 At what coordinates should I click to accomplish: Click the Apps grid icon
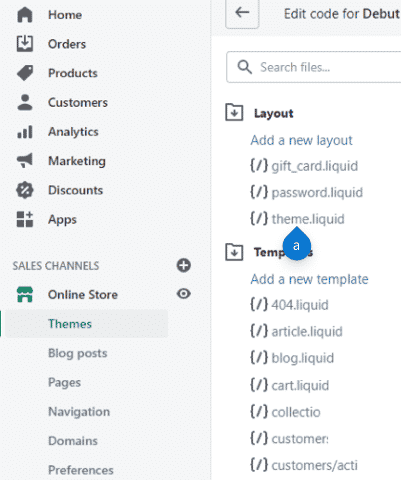pyautogui.click(x=25, y=219)
